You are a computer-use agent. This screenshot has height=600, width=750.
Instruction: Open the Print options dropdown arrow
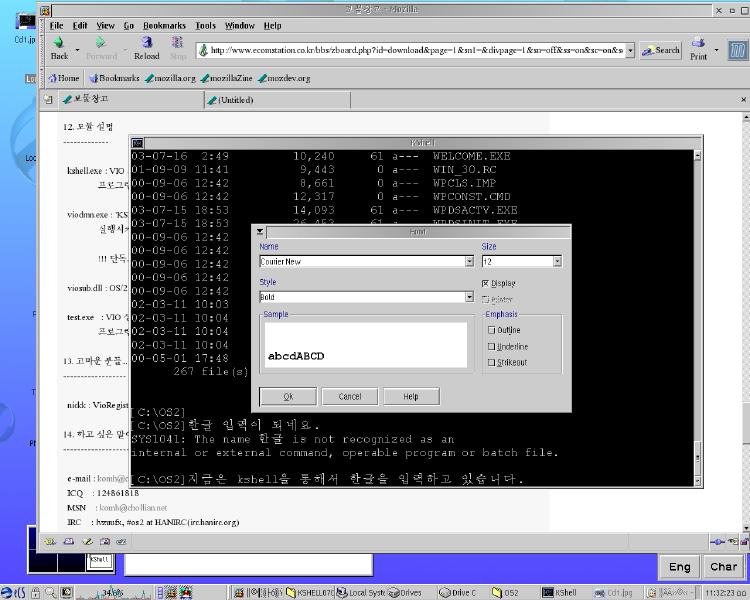[716, 49]
